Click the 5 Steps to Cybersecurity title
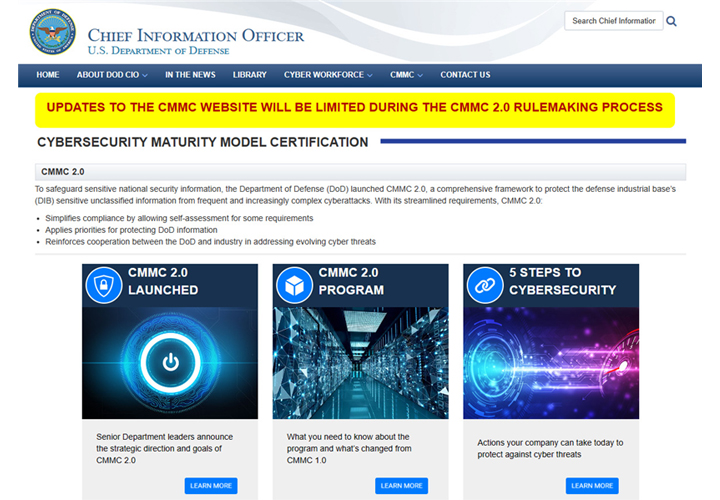720x500 pixels. 562,281
